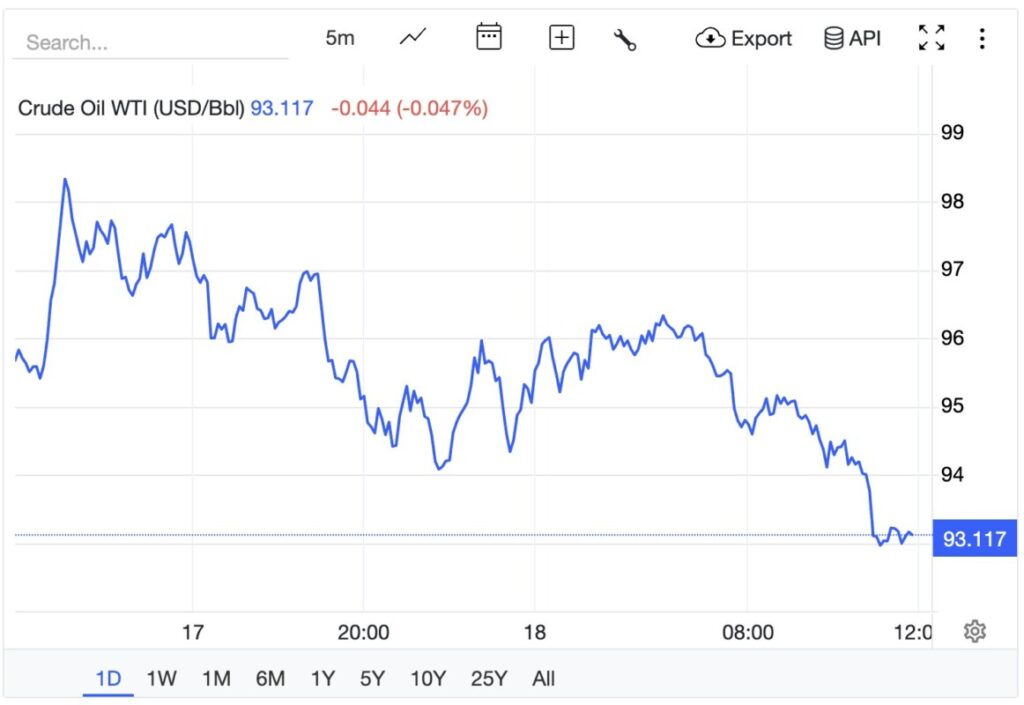The image size is (1024, 705).
Task: Enter fullscreen with the expand arrows icon
Action: [x=930, y=36]
